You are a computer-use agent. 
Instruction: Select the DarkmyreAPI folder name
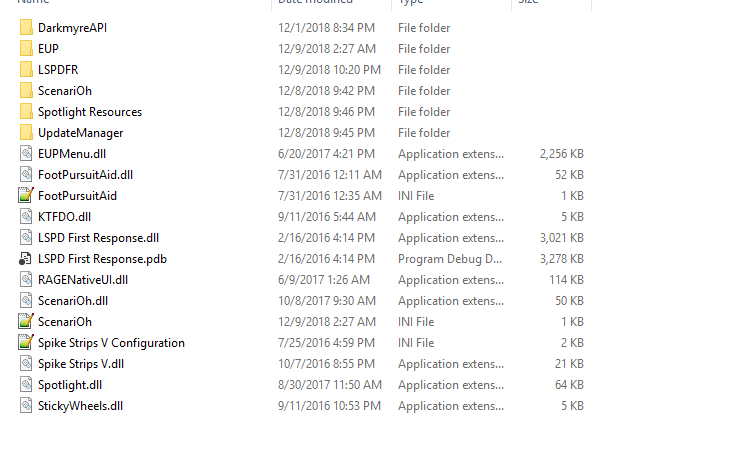coord(73,28)
